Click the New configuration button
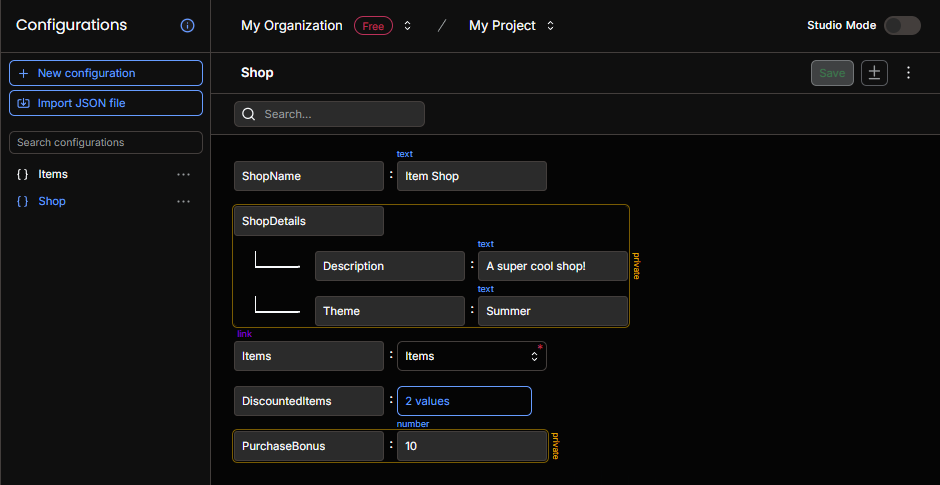940x485 pixels. 106,73
